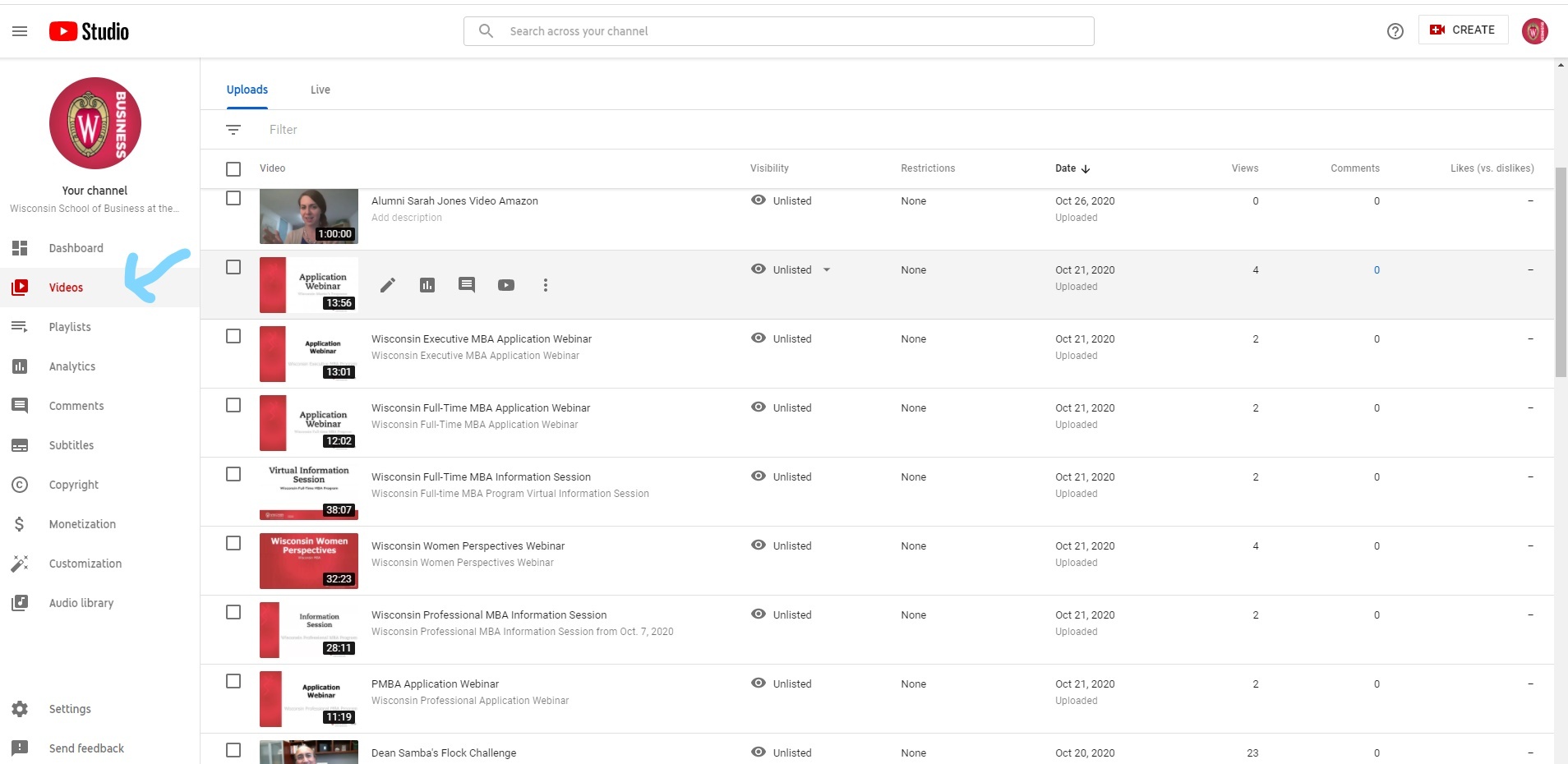Go to Analytics in the sidebar
Image resolution: width=1568 pixels, height=764 pixels.
[x=71, y=366]
